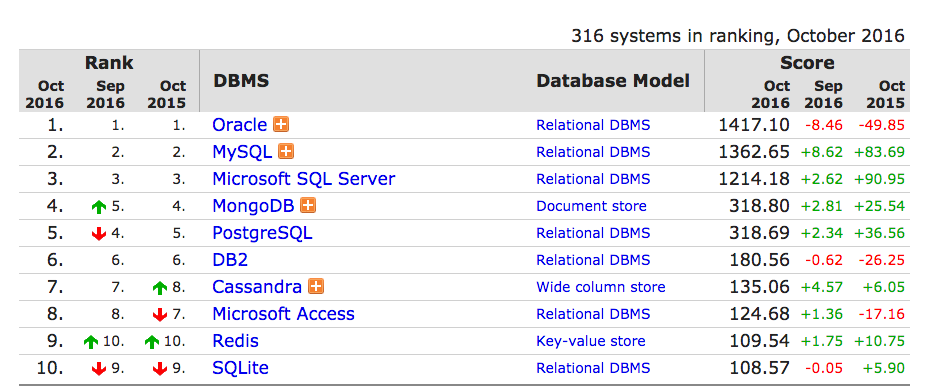Click Relational DBMS in Microsoft Access row
The height and width of the screenshot is (390, 930).
(593, 314)
